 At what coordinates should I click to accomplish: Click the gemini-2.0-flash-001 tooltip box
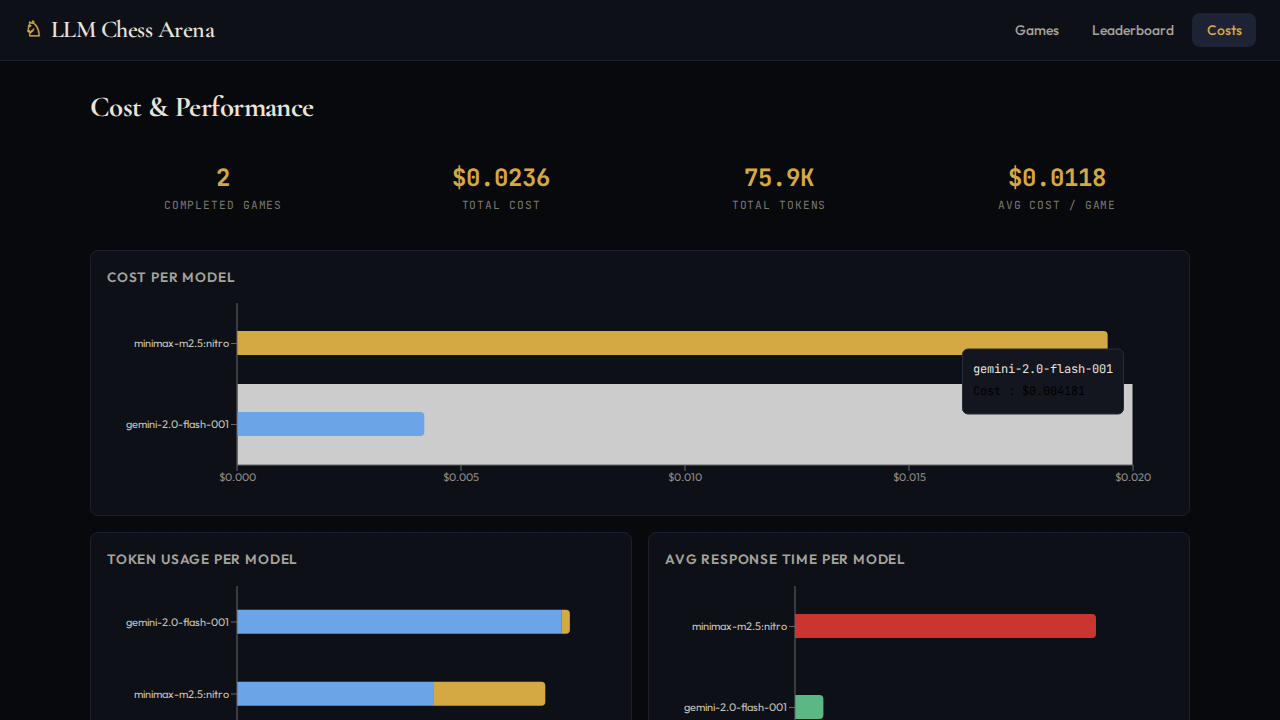(1043, 381)
